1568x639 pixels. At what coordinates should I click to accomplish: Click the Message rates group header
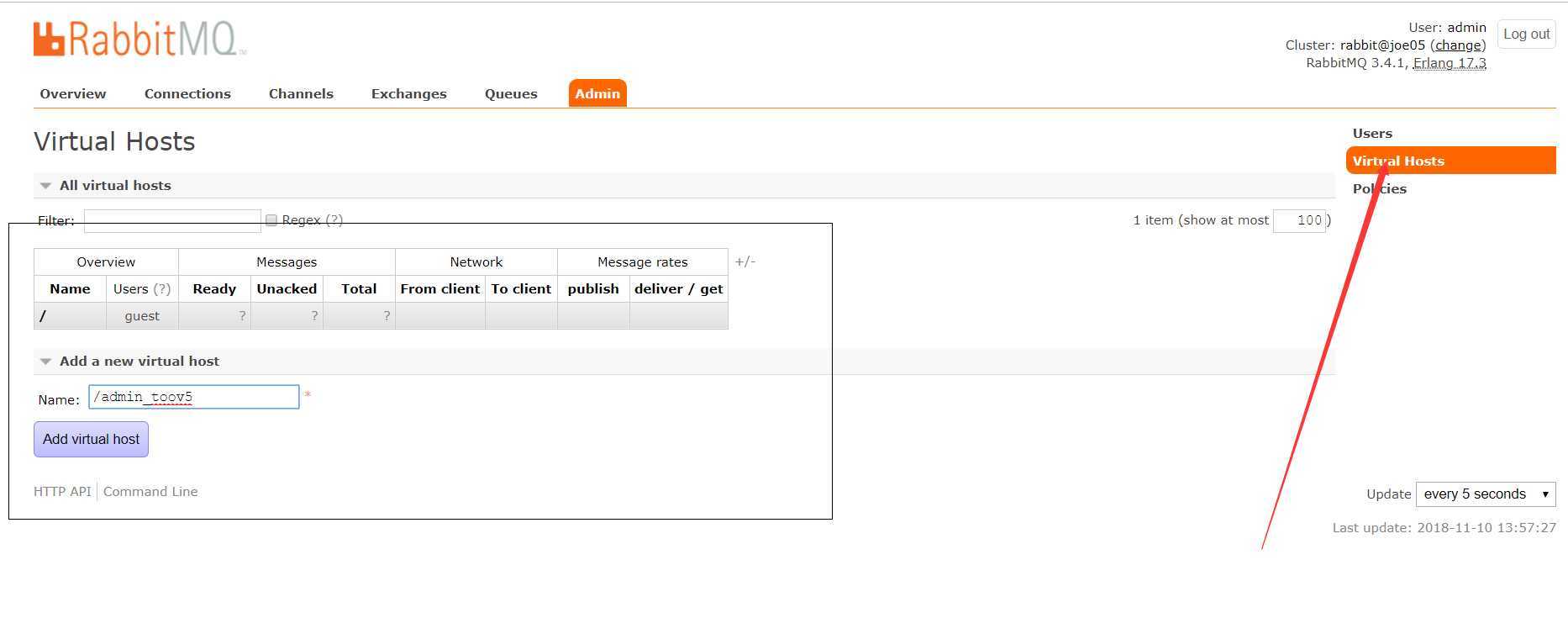click(643, 261)
